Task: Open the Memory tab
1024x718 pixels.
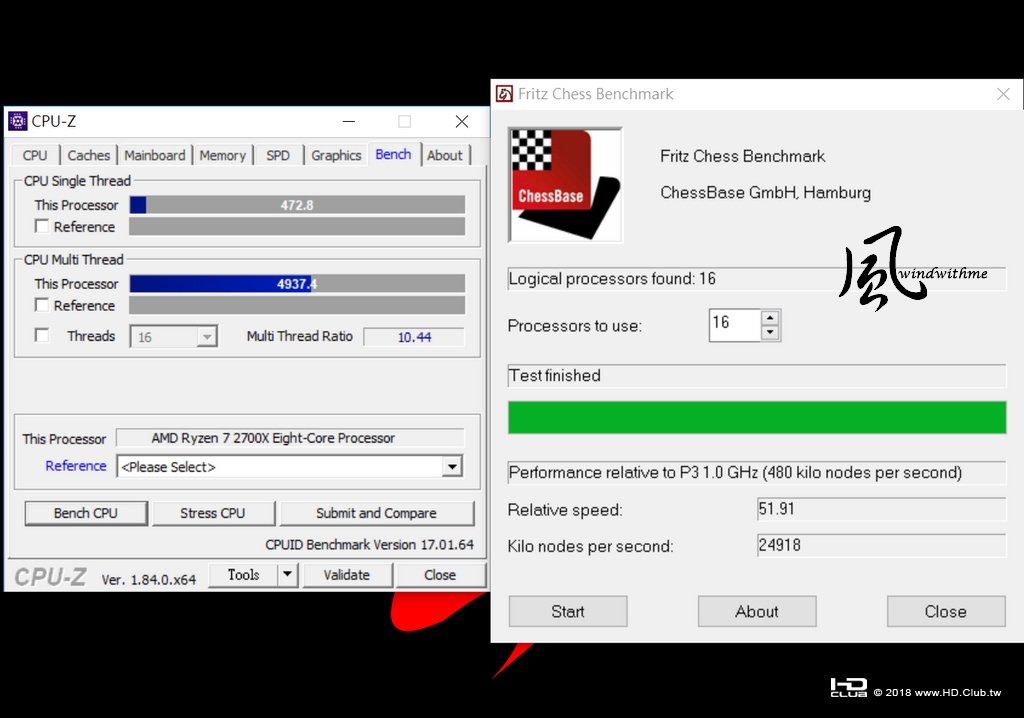Action: point(223,155)
